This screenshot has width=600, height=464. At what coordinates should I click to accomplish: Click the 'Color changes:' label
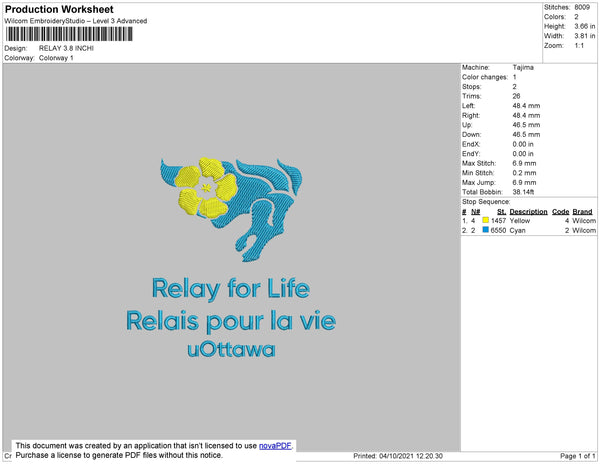[485, 77]
